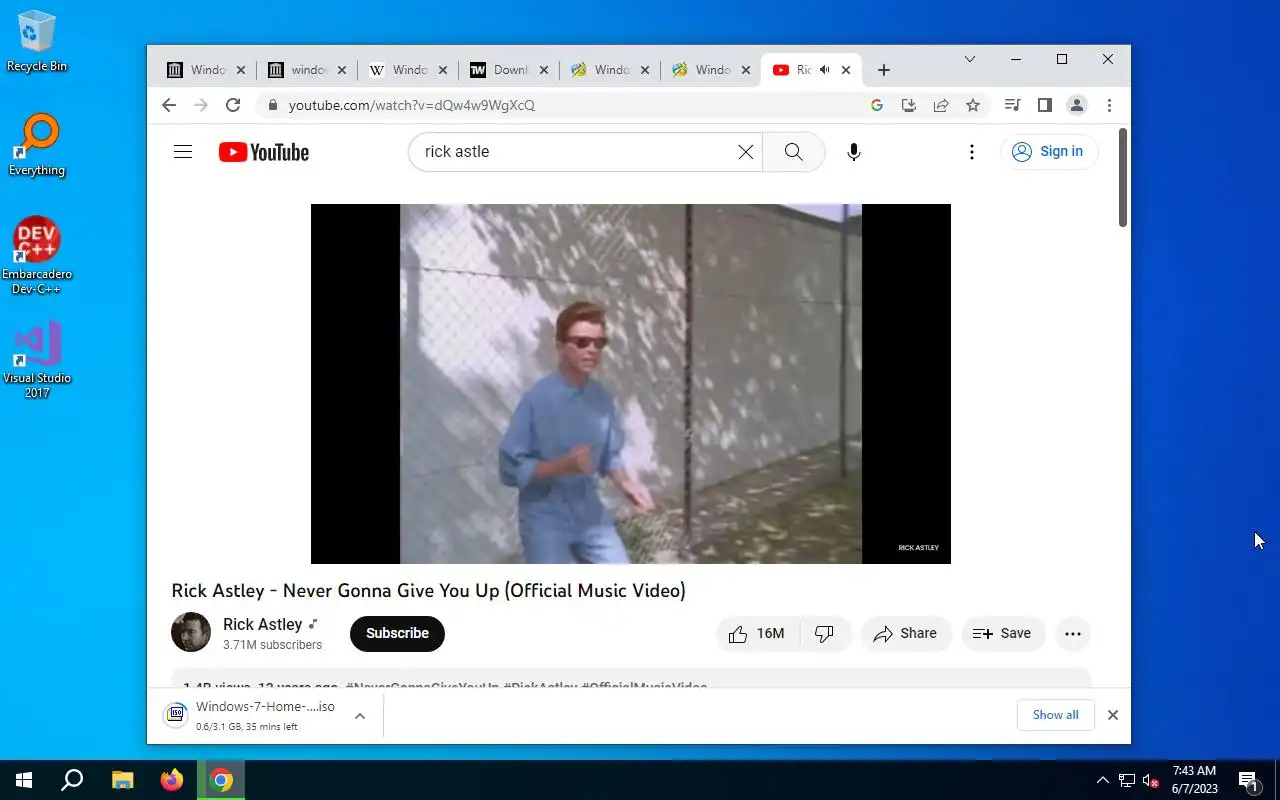Click the forward navigation arrow

(201, 105)
